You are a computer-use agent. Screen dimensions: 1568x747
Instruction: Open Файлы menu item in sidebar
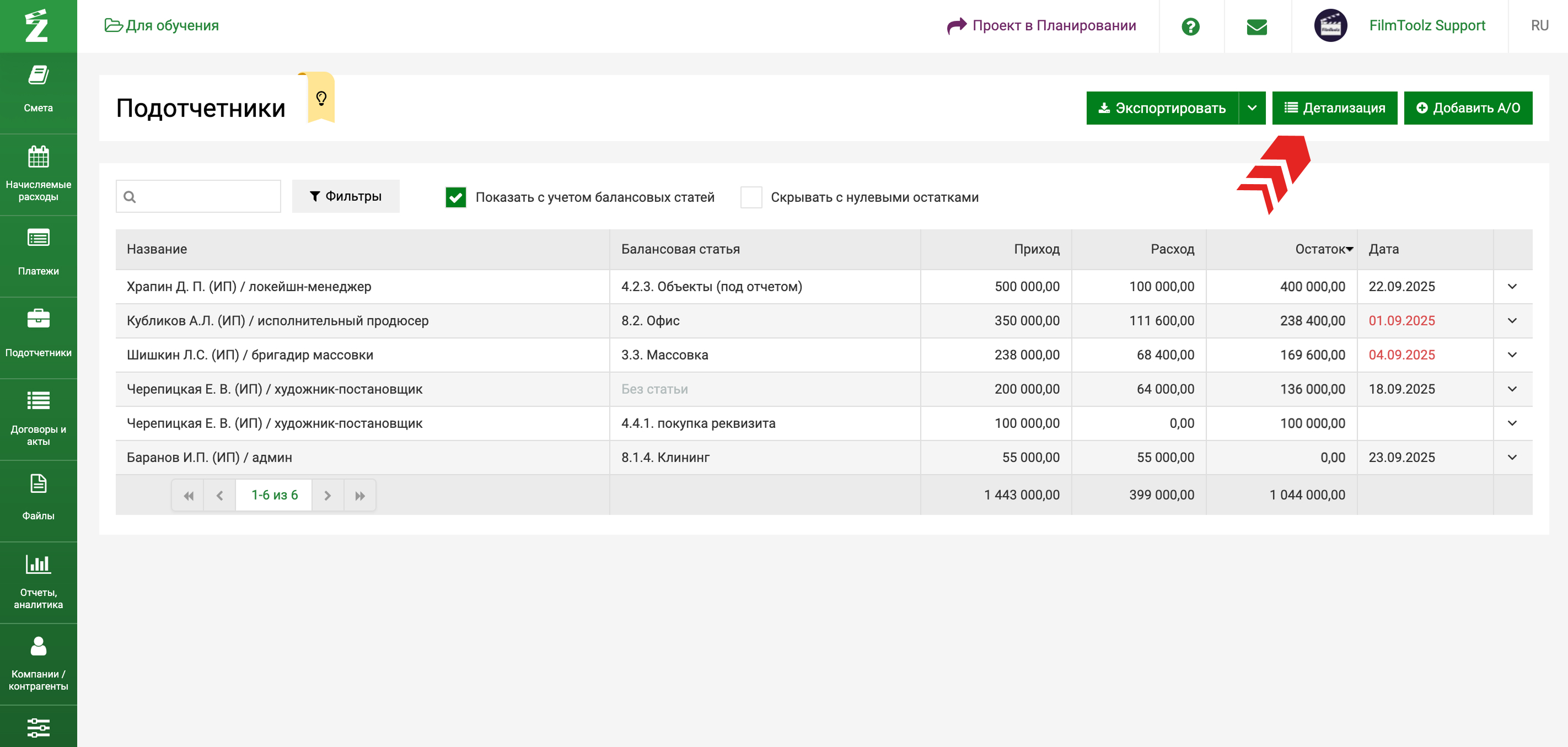click(39, 497)
